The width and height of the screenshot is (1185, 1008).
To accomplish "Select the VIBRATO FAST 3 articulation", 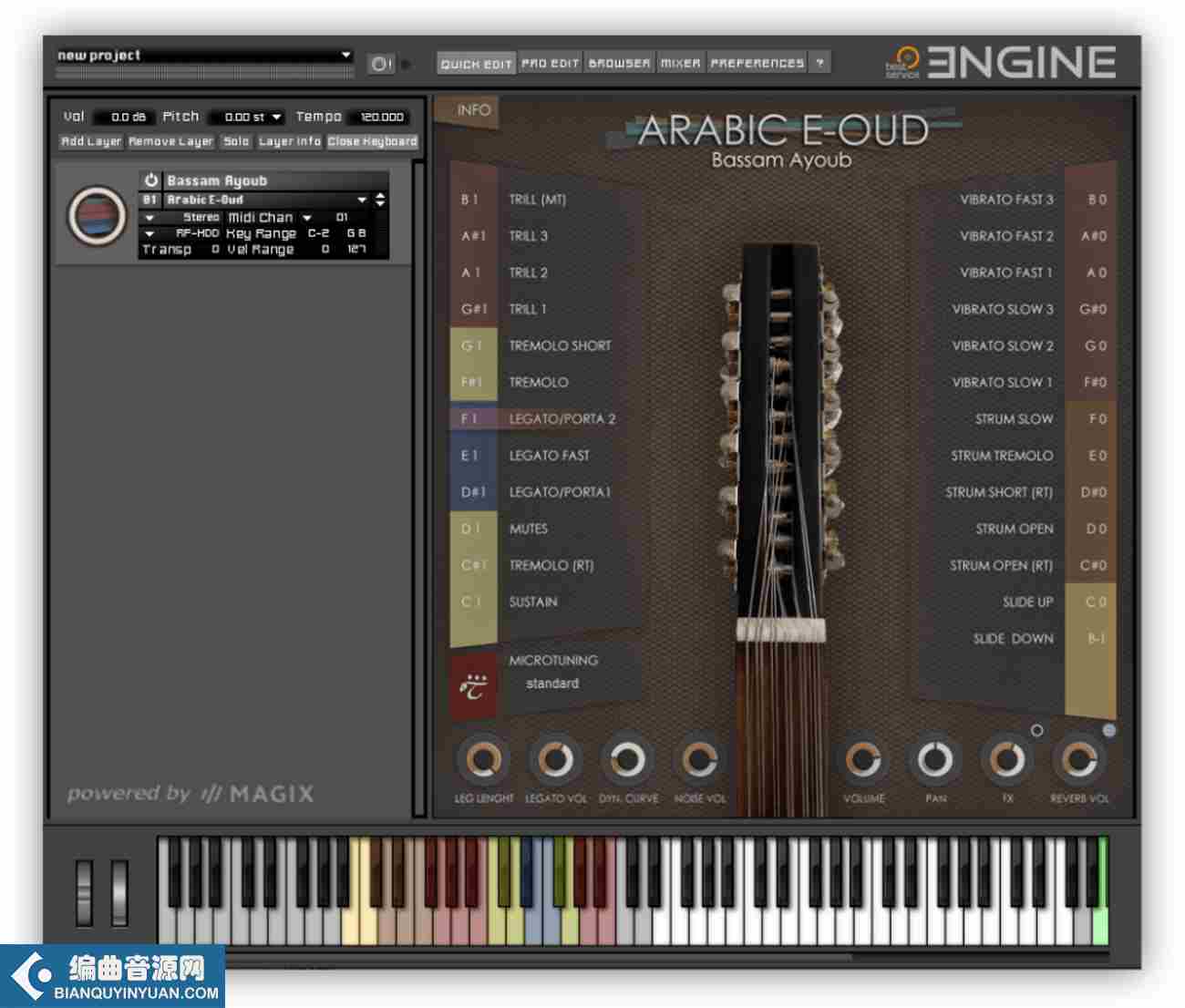I will pyautogui.click(x=1006, y=200).
